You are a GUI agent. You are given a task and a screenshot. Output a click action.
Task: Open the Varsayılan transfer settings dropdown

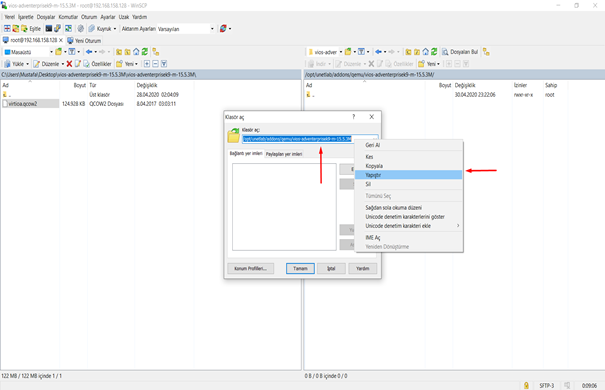212,29
